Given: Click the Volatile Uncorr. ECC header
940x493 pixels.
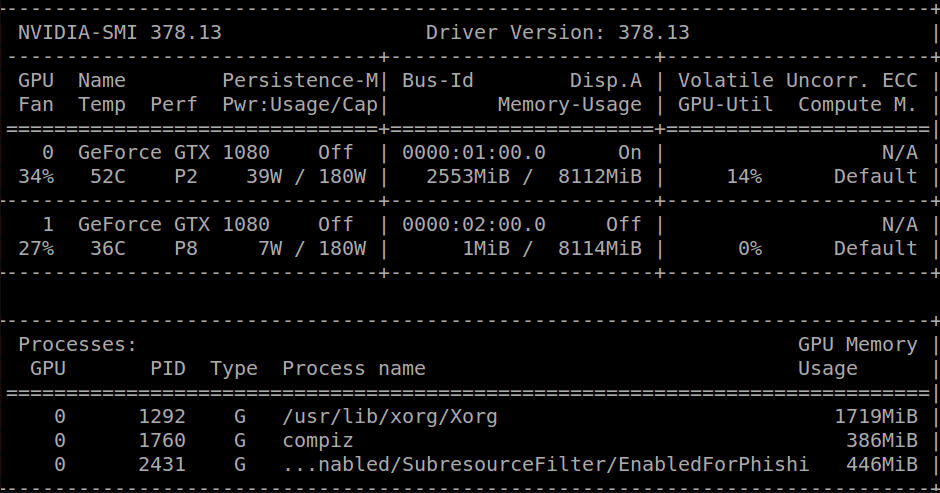Looking at the screenshot, I should [x=797, y=80].
